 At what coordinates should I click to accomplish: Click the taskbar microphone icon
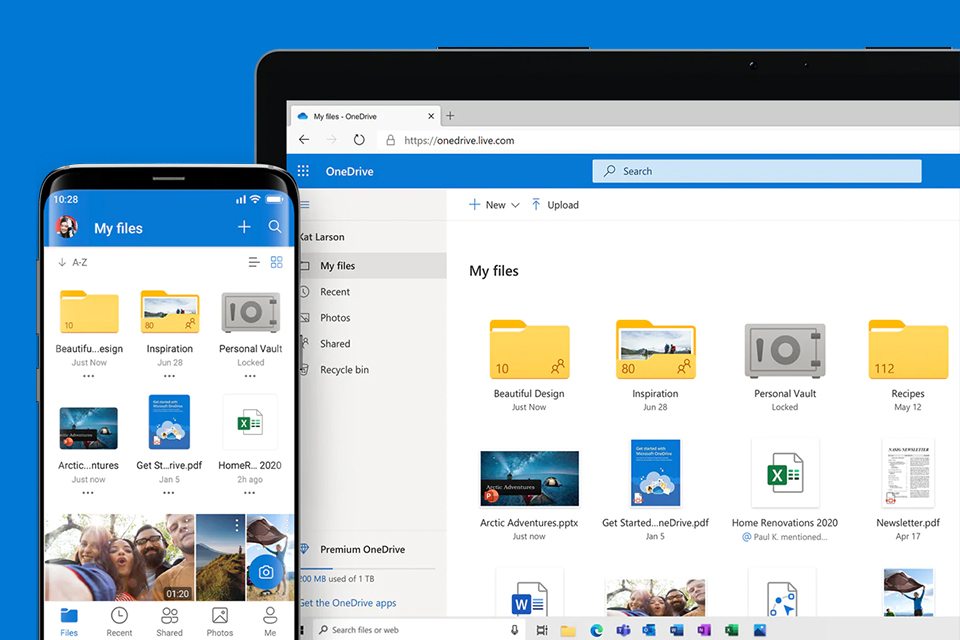(514, 630)
